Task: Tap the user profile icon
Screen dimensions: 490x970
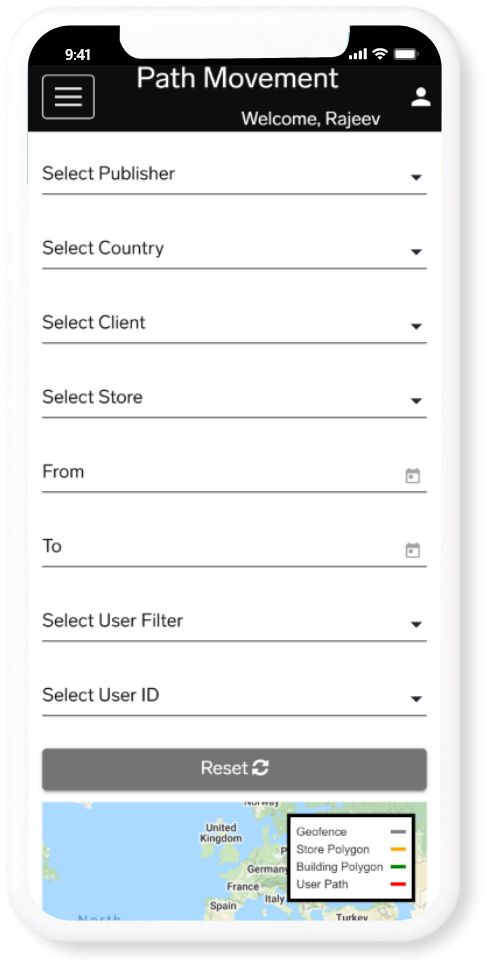Action: (x=421, y=97)
